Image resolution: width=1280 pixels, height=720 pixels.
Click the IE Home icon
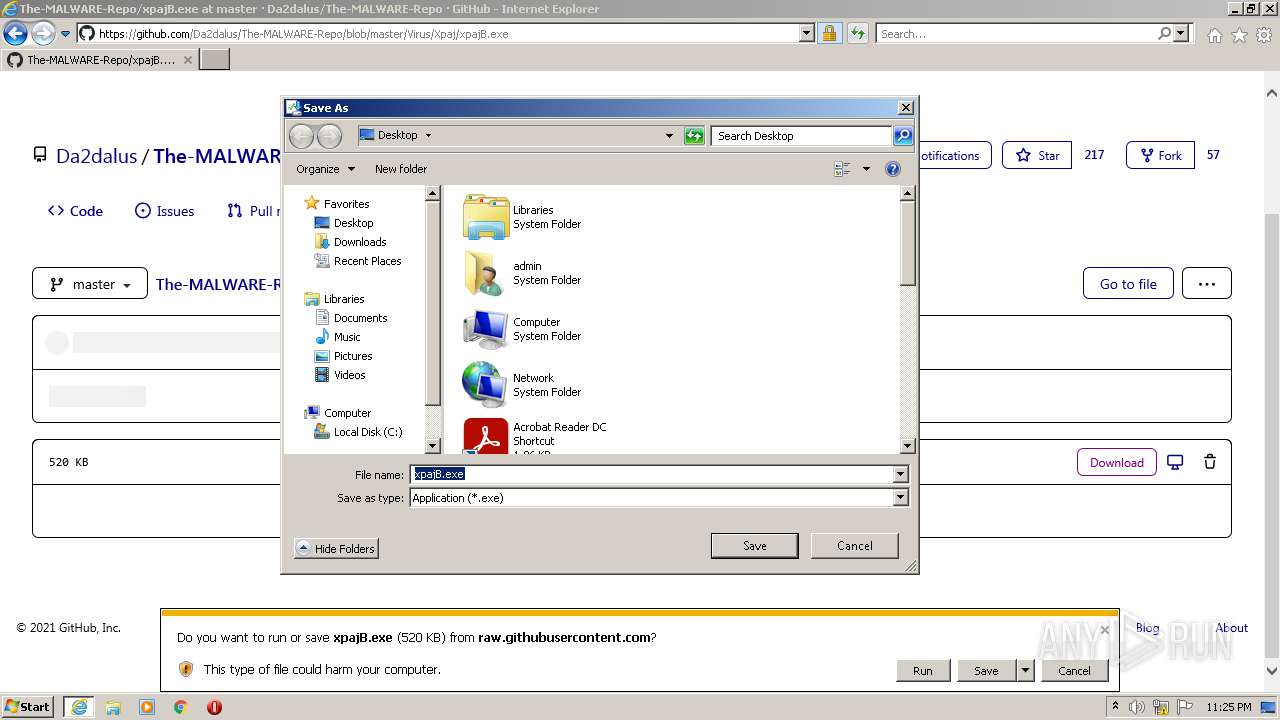[x=1214, y=35]
